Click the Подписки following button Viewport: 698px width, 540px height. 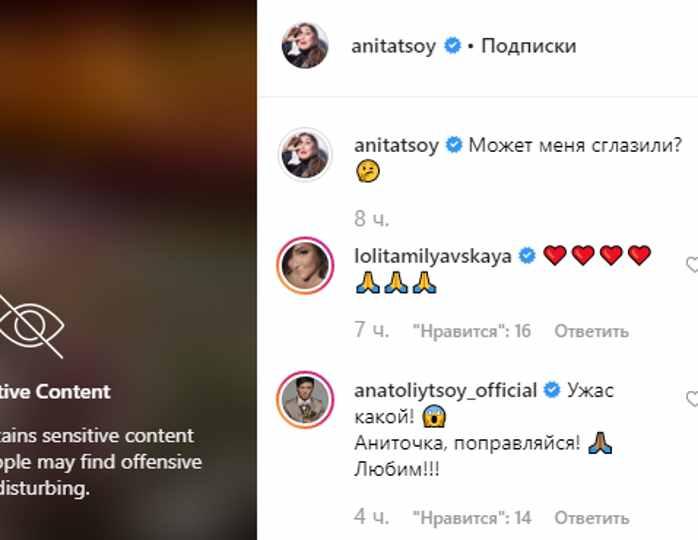pos(529,46)
